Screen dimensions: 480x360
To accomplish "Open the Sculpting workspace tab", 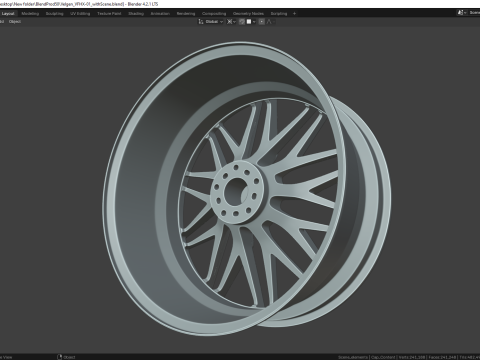I will [54, 14].
